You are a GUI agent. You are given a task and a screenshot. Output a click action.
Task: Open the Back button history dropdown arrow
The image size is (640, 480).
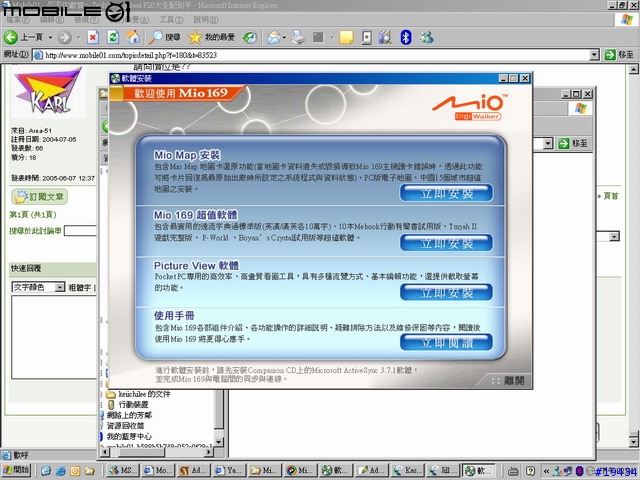(x=50, y=38)
